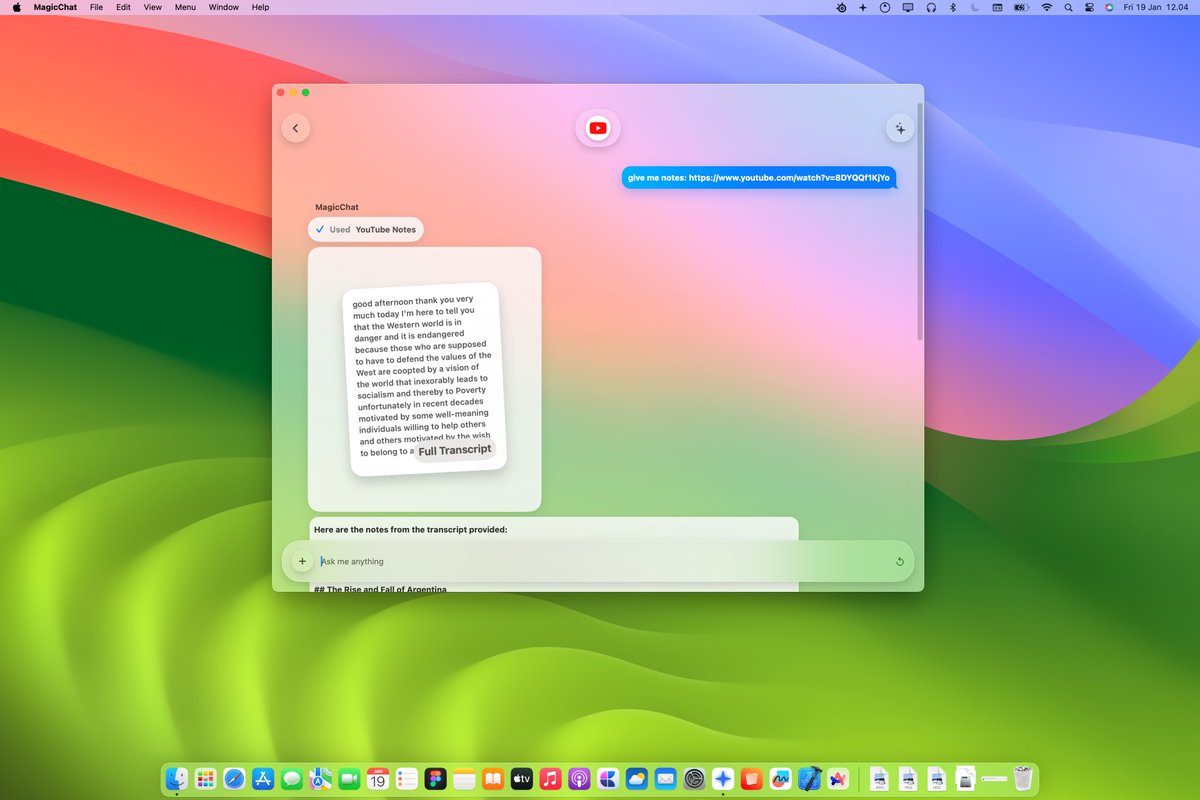The image size is (1200, 800).
Task: Go back with the chevron button
Action: pos(296,128)
